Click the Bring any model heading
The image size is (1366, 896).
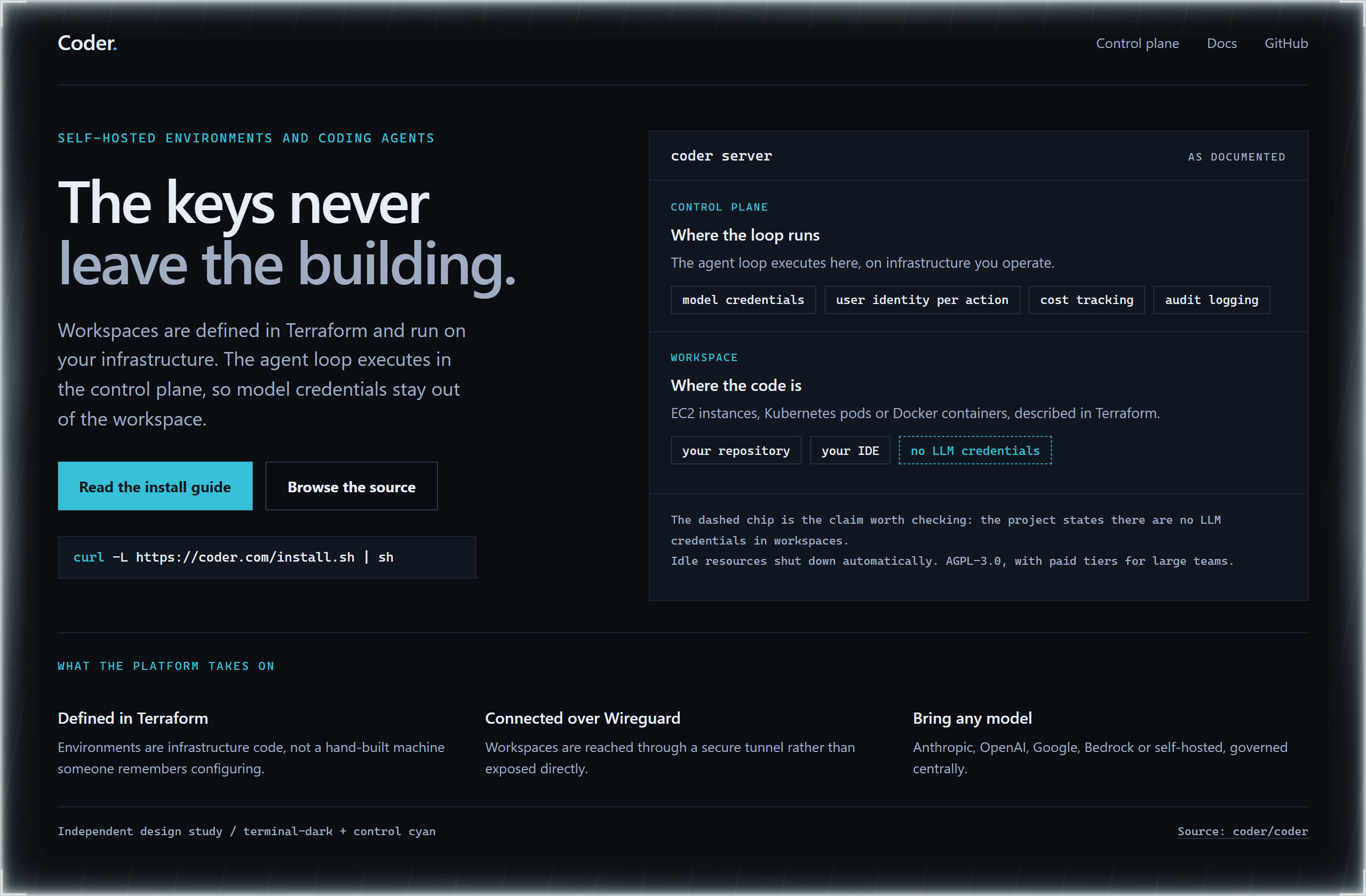[972, 718]
